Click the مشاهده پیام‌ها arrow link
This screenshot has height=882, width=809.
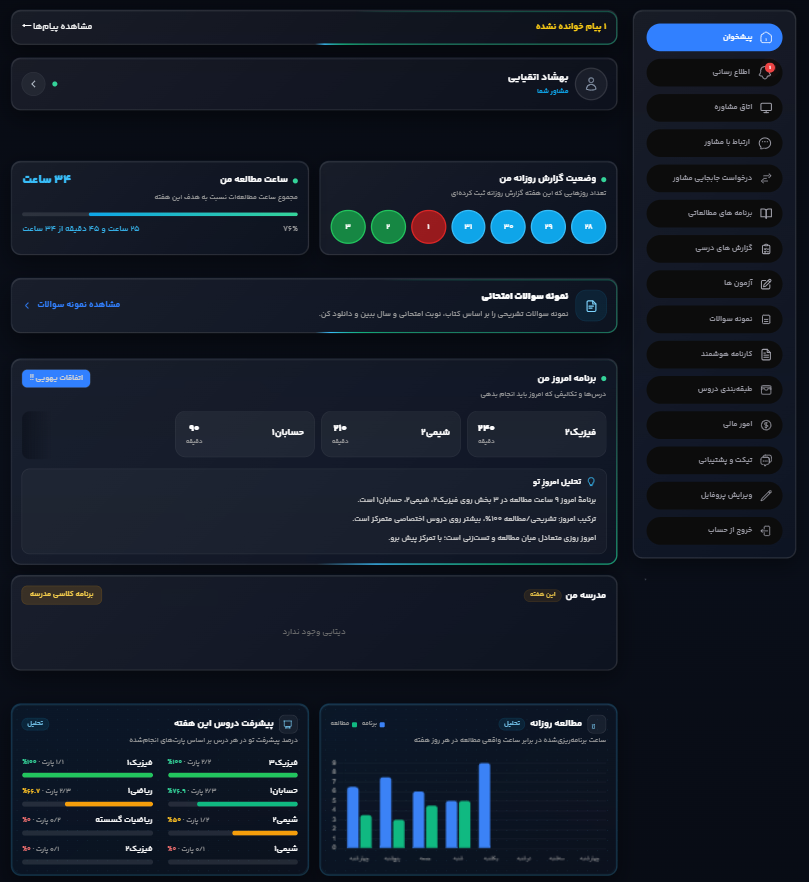pyautogui.click(x=57, y=26)
